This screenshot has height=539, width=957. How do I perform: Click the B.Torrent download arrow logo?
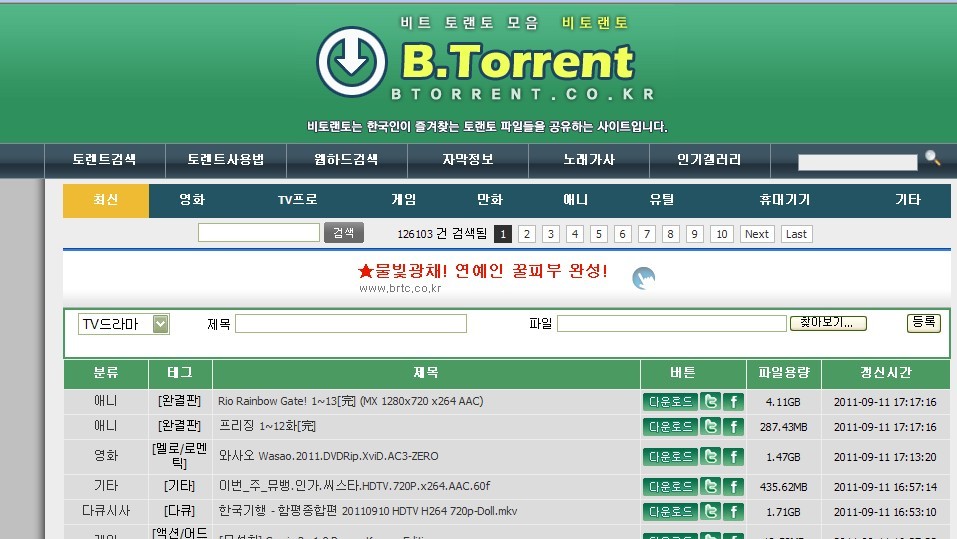point(352,62)
